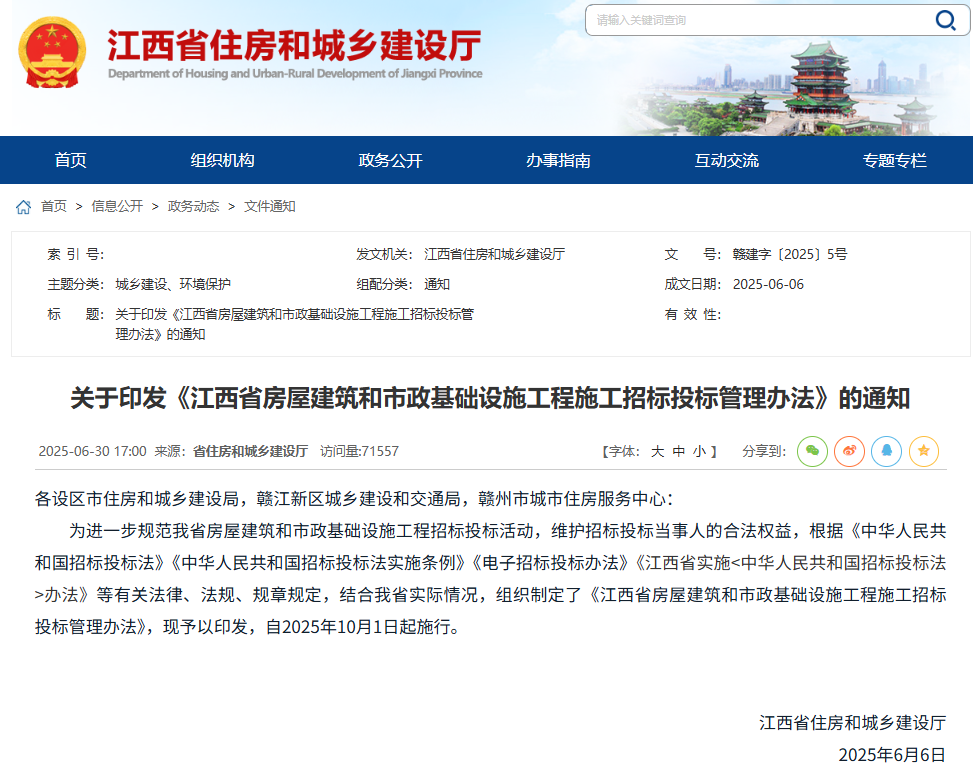Click the 索引号 label
973x769 pixels.
(76, 254)
